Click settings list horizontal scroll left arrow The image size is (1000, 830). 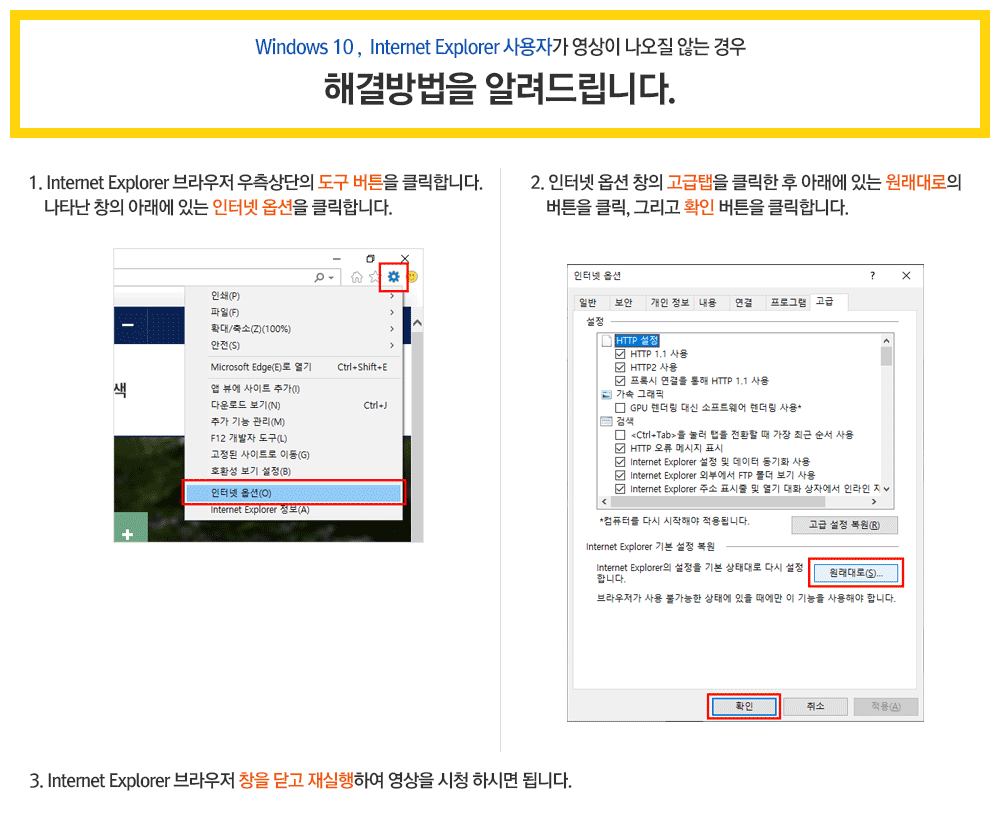point(605,501)
